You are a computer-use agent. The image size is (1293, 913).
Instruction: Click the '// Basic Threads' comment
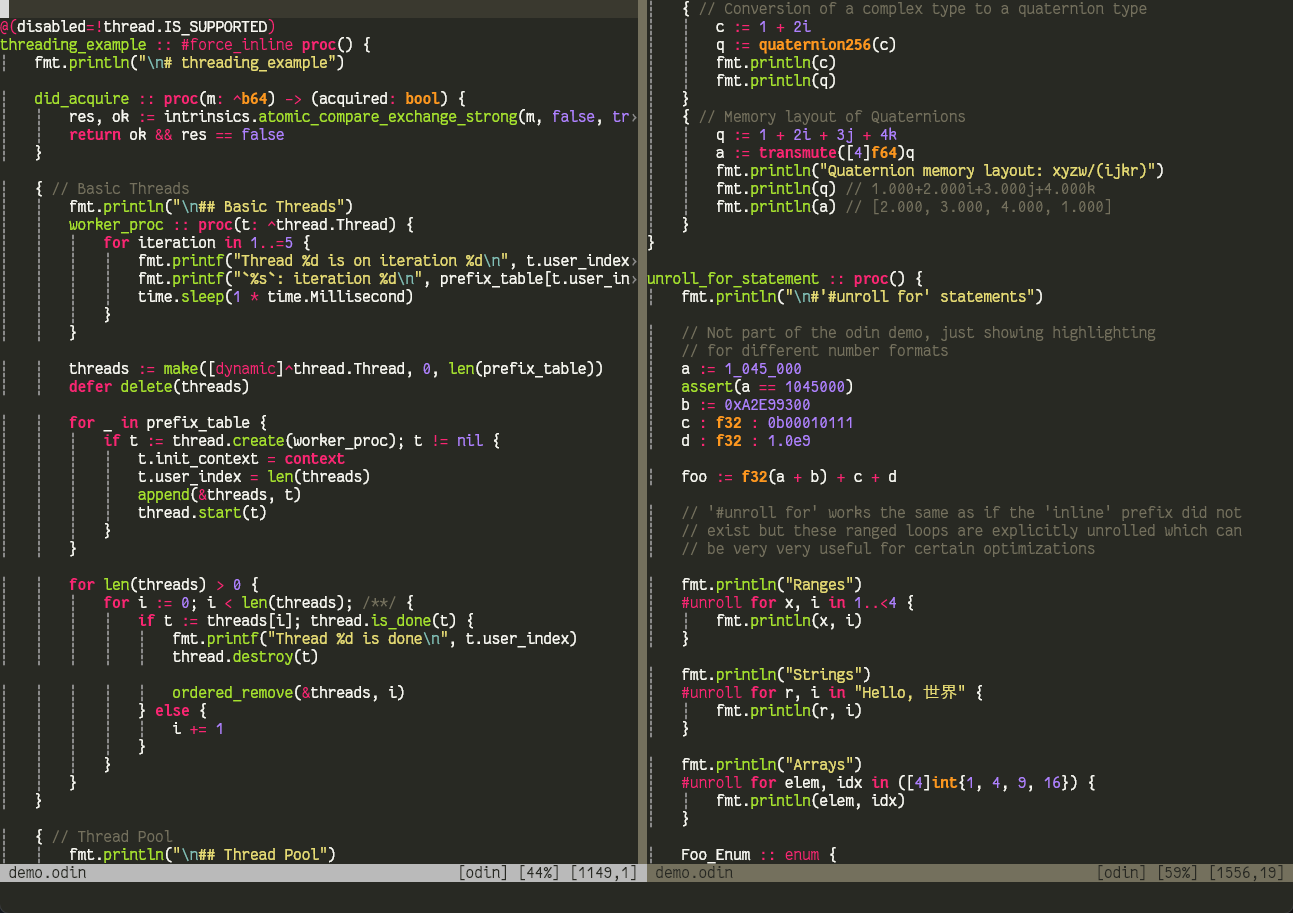click(120, 188)
